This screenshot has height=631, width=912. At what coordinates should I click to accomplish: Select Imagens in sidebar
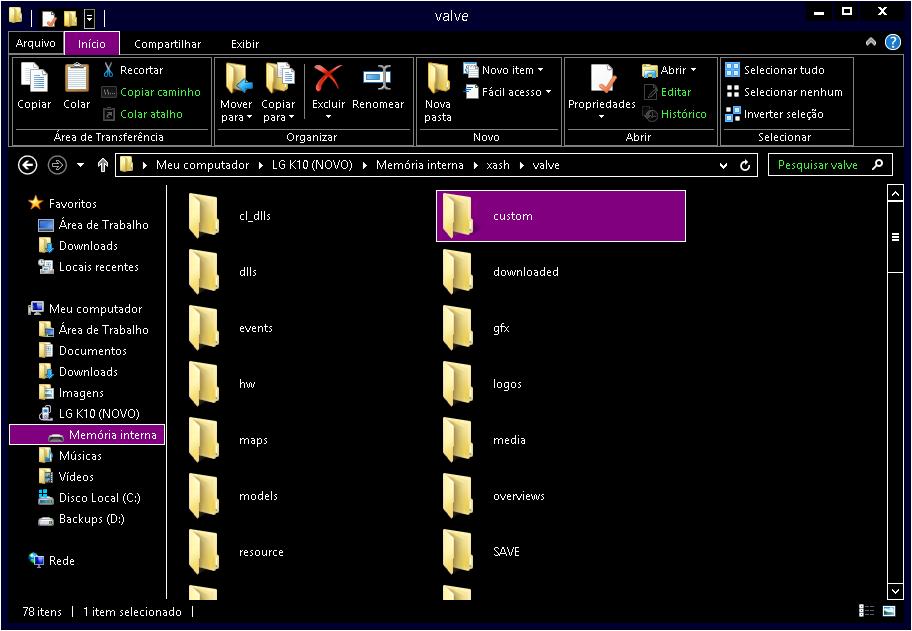pyautogui.click(x=71, y=393)
